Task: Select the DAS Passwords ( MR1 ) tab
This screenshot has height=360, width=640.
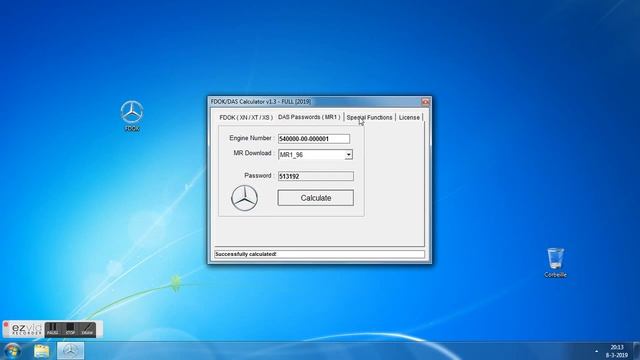Action: point(309,117)
